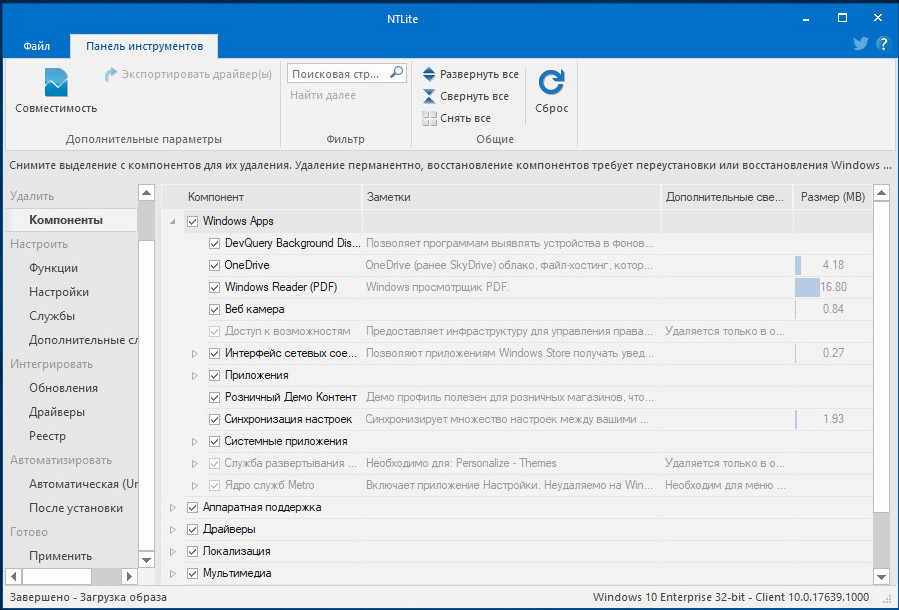Click the Windows 10 Enterprise 32-bit status text
This screenshot has height=610, width=899.
click(731, 597)
